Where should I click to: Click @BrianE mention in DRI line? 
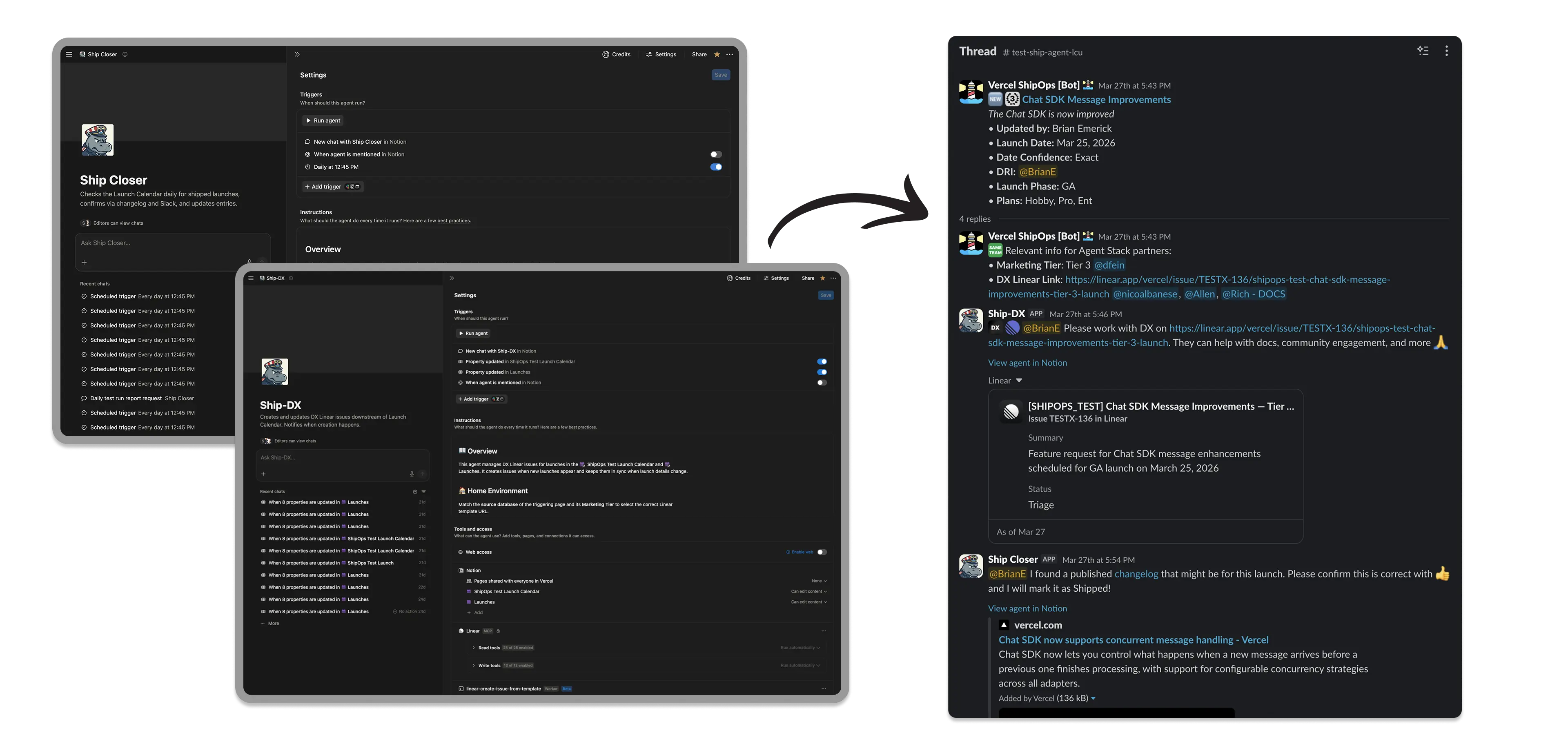pos(1038,172)
